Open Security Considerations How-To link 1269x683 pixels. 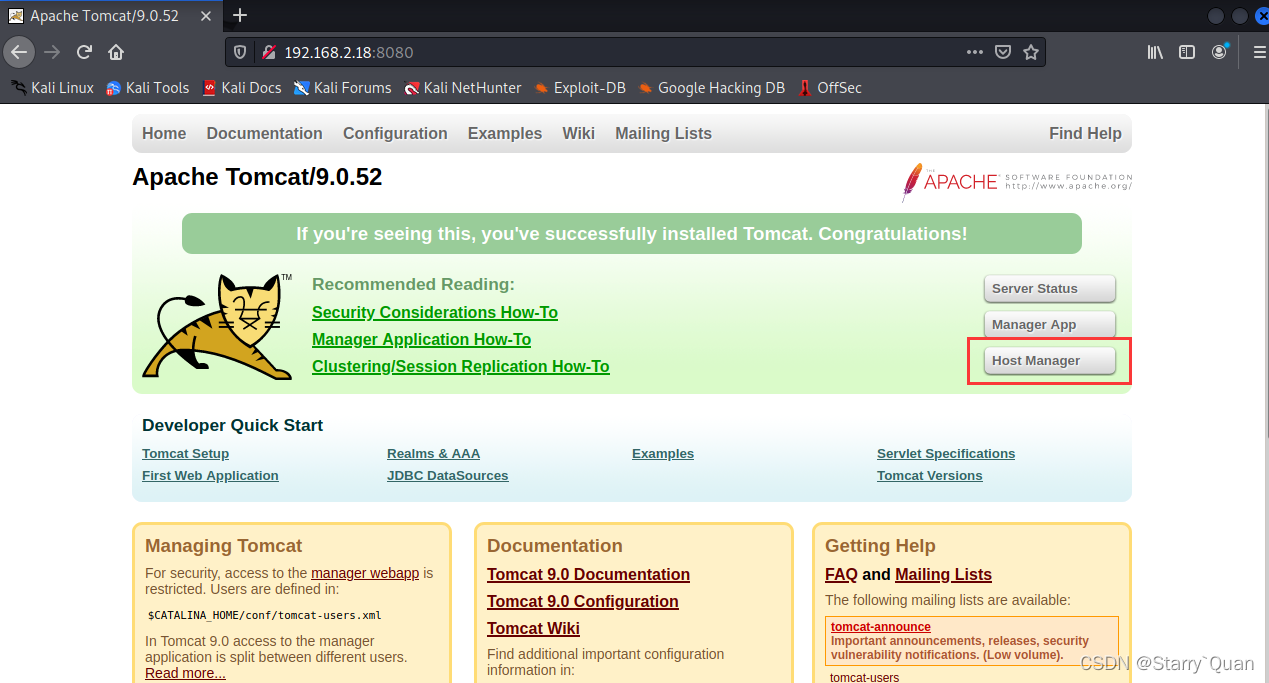[x=435, y=313]
